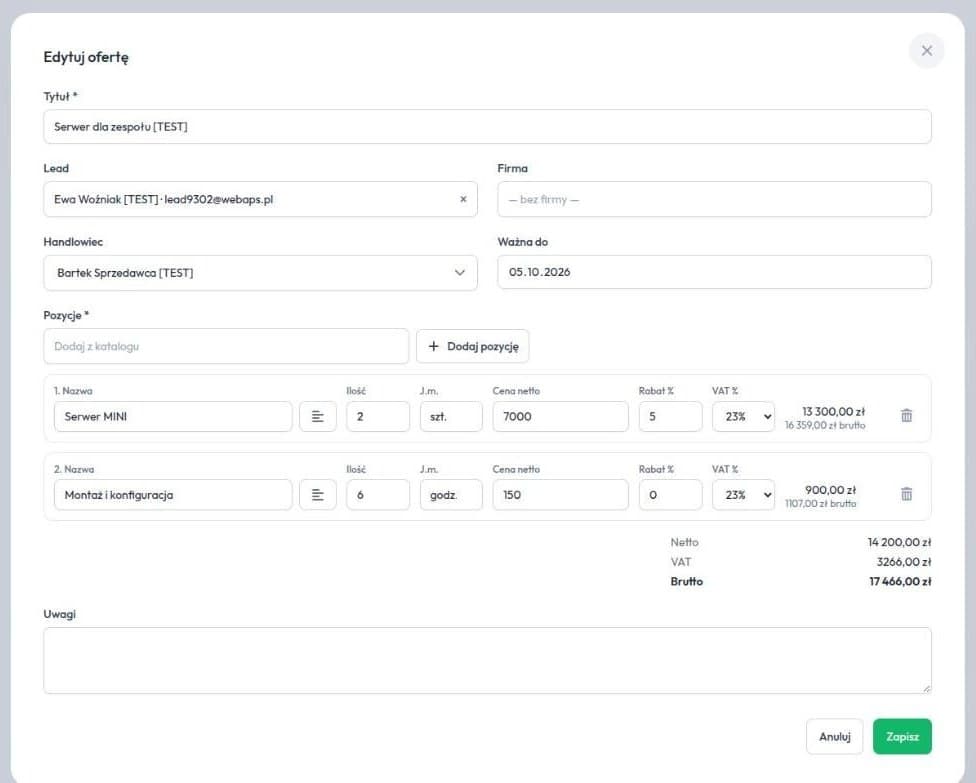Click the Dodaj z katalogu search field
Viewport: 976px width, 783px height.
pos(226,346)
